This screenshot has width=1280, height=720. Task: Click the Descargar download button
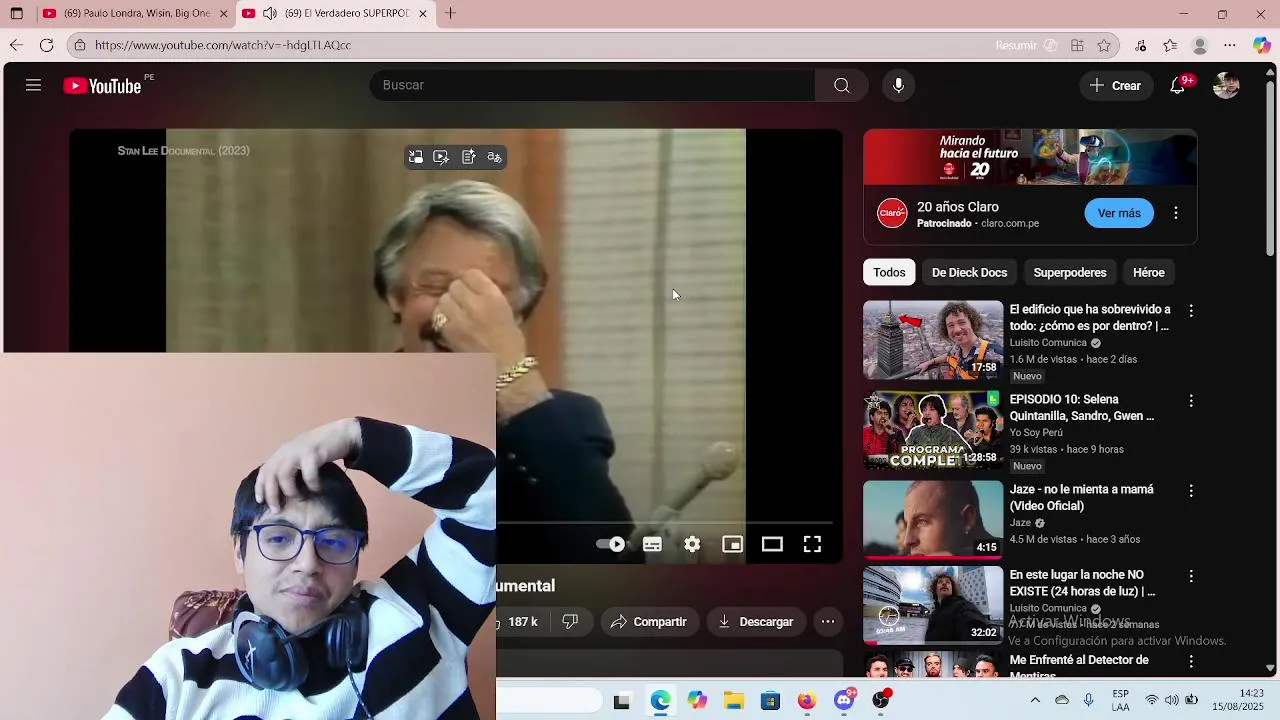[756, 622]
